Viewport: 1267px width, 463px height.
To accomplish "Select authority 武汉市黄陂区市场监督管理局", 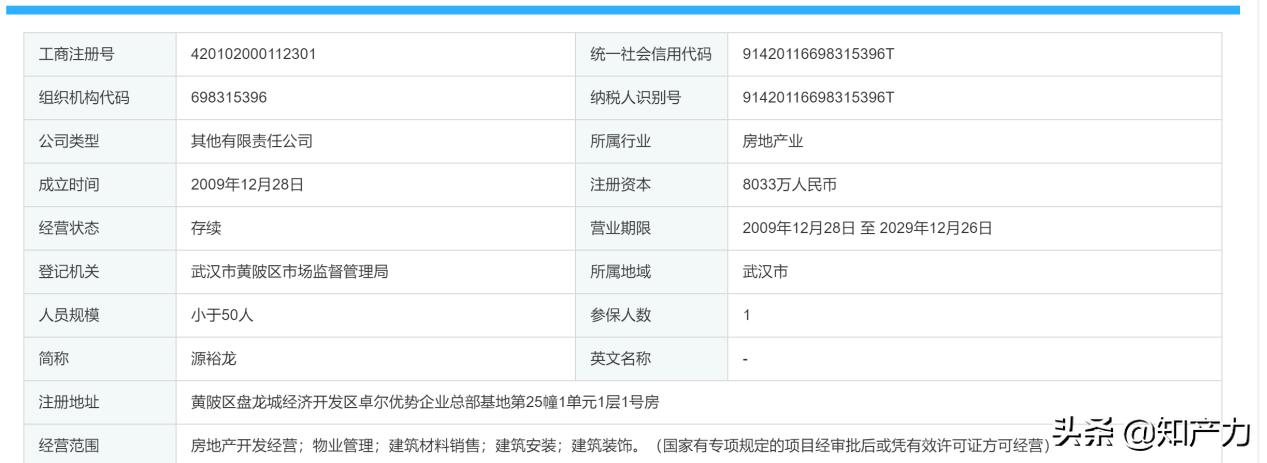I will pos(289,271).
